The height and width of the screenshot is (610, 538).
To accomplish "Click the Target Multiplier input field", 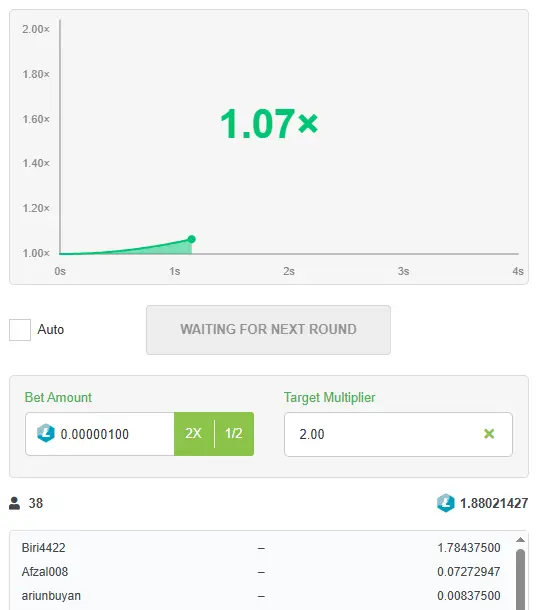I will pyautogui.click(x=398, y=434).
